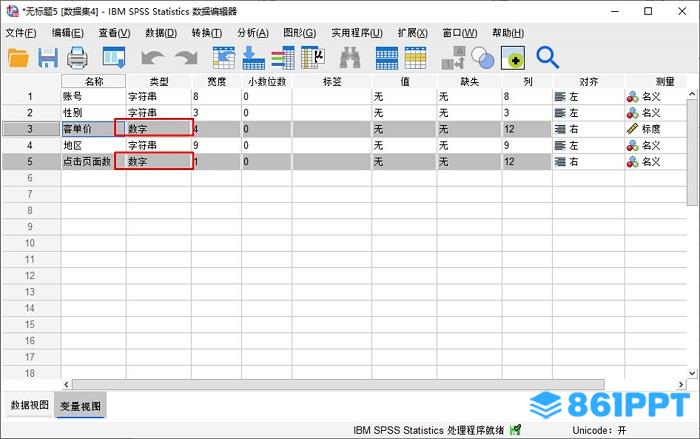
Task: Click right-align icon in 客单价 row
Action: coord(560,129)
